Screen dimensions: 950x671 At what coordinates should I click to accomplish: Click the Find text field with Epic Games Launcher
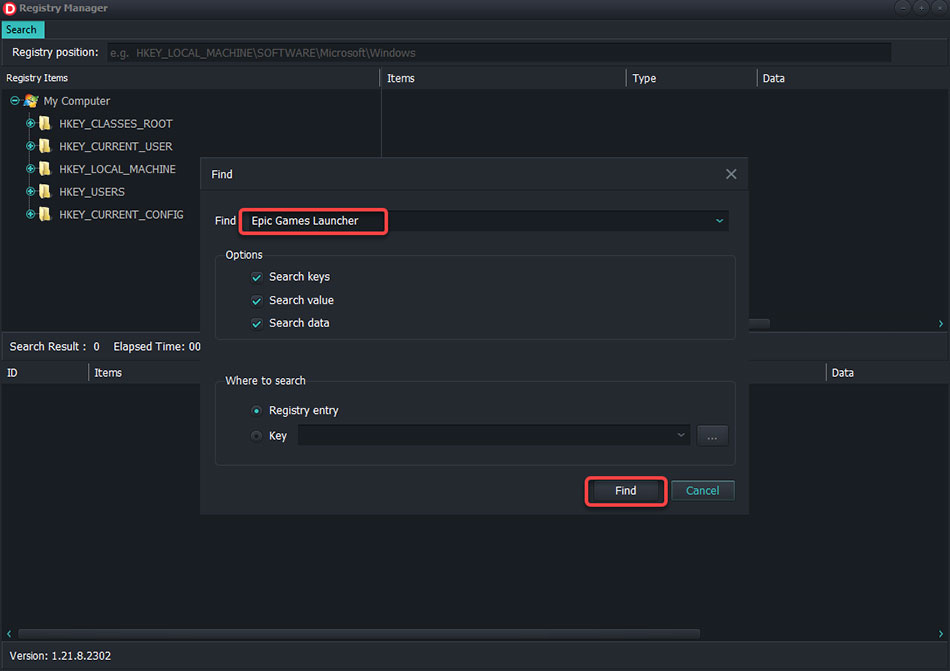tap(483, 220)
